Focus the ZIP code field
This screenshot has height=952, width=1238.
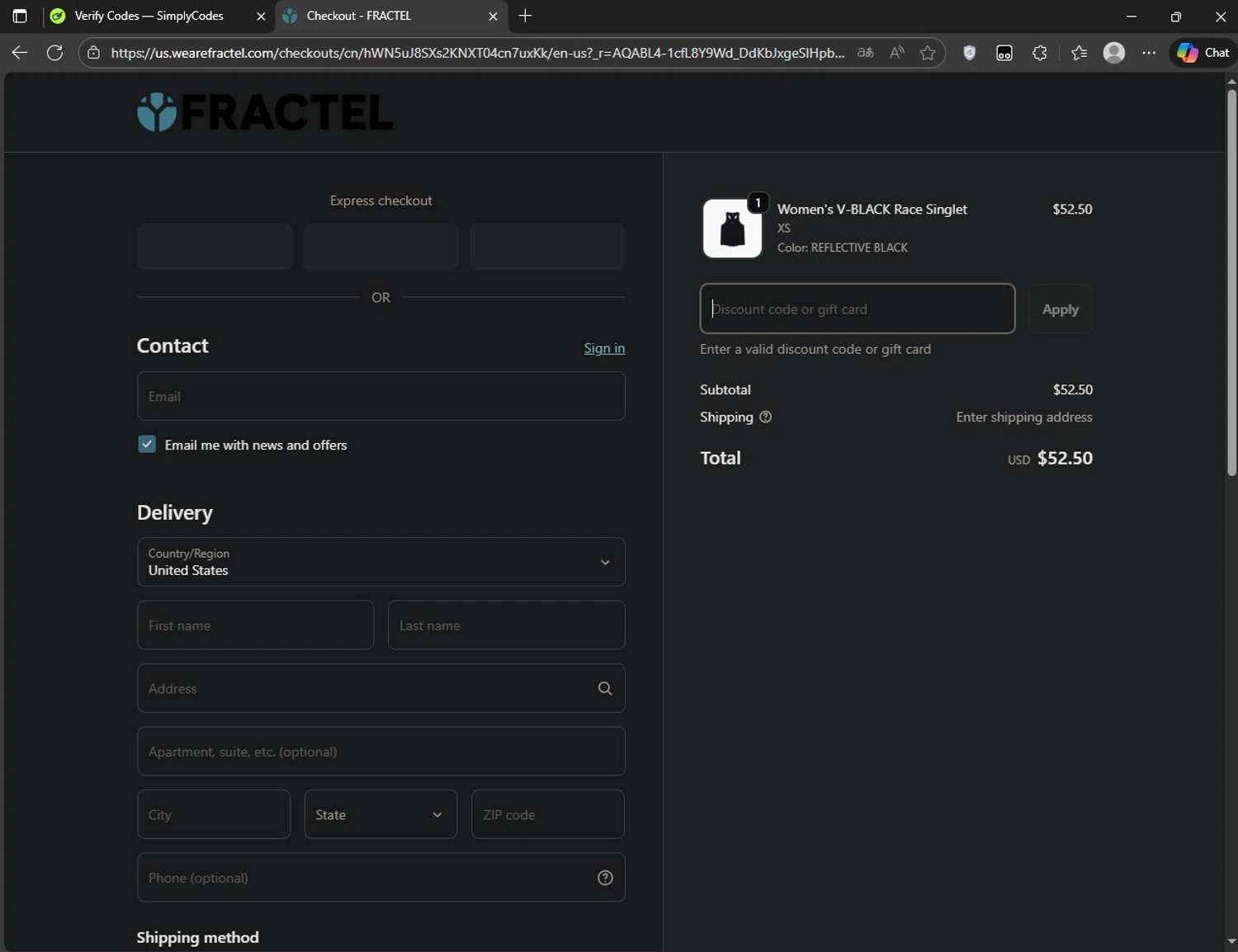tap(548, 814)
